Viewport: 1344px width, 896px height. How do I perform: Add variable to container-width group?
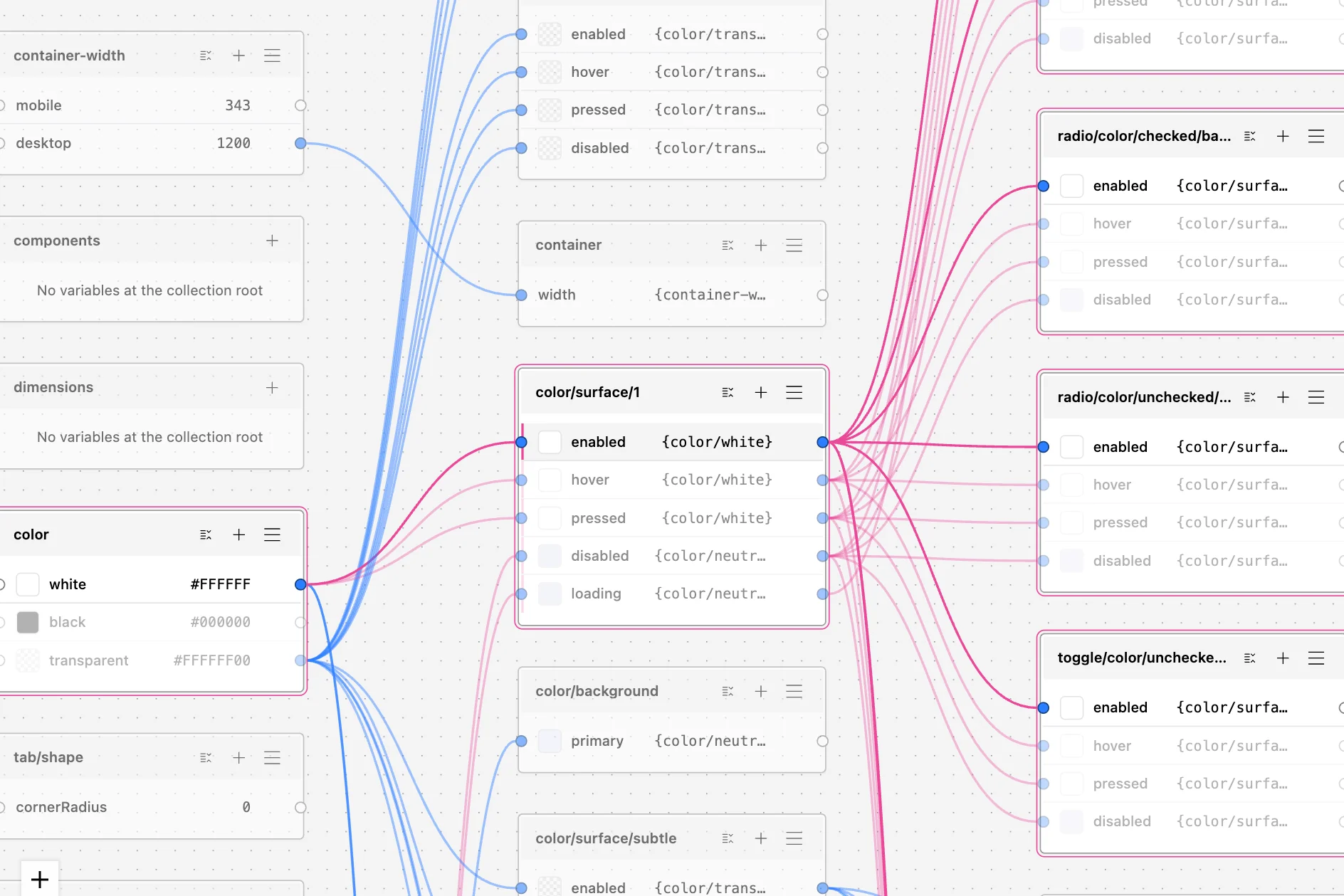point(238,56)
